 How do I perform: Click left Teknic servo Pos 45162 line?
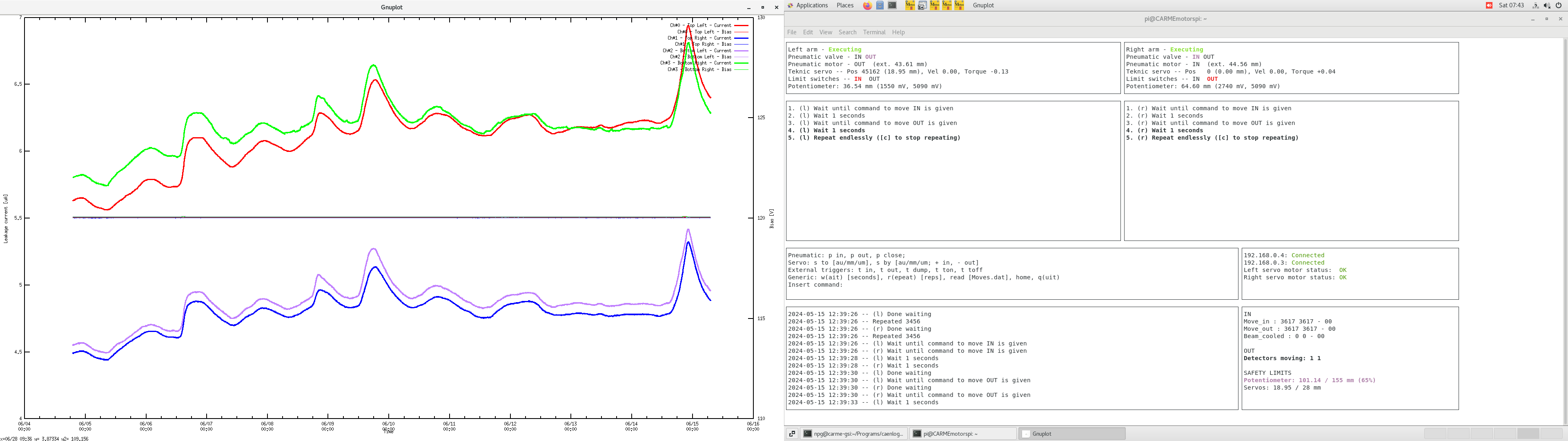point(898,71)
